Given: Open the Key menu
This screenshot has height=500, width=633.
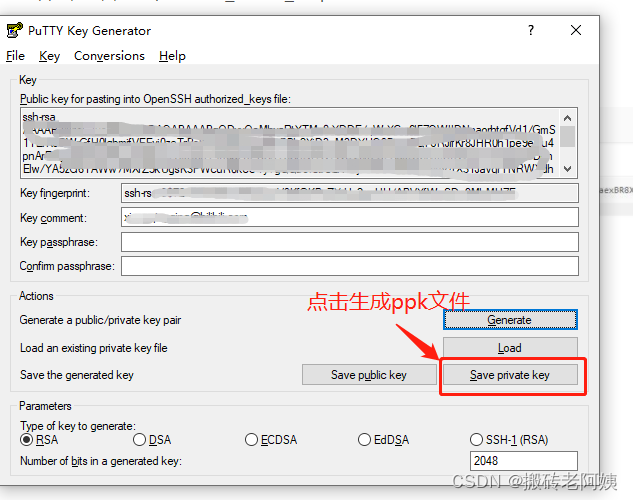Looking at the screenshot, I should click(49, 56).
